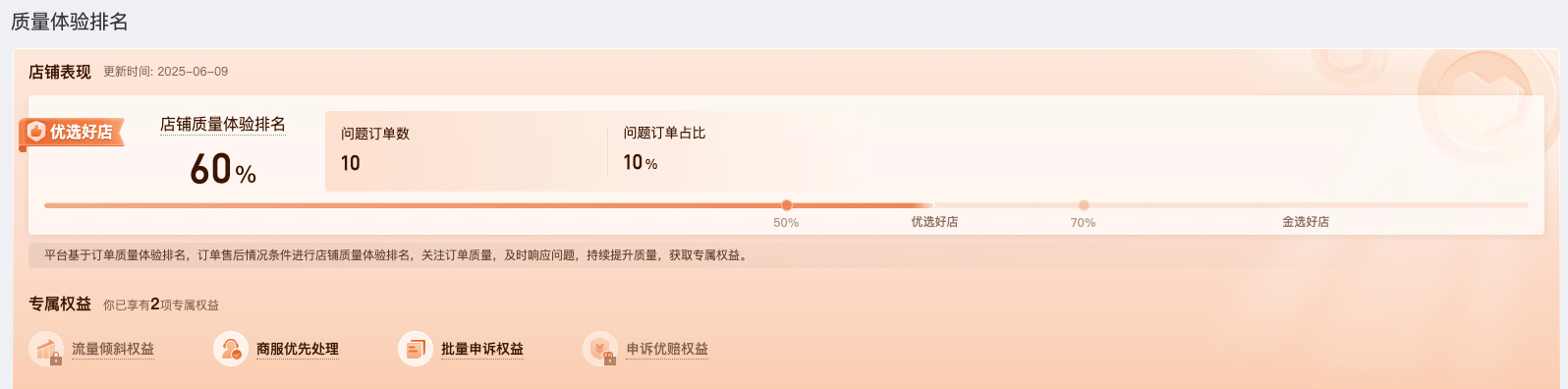Screen dimensions: 1568x389
Task: Click the 优选好店 label under the progress bar
Action: coord(934,222)
